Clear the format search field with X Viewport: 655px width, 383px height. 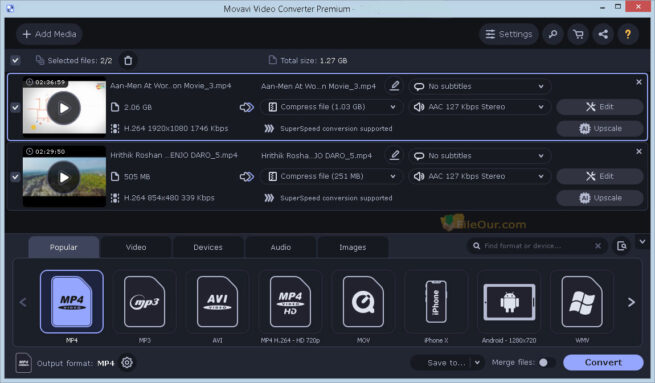tap(598, 246)
